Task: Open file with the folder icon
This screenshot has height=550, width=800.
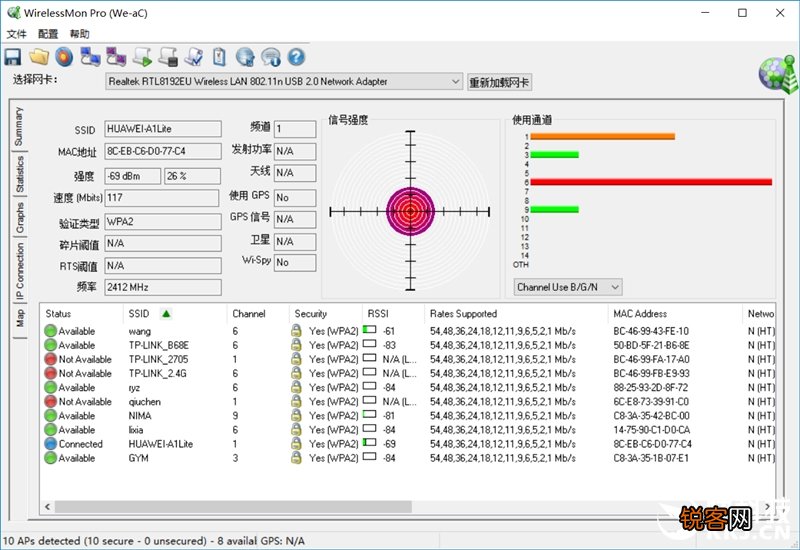Action: click(39, 57)
